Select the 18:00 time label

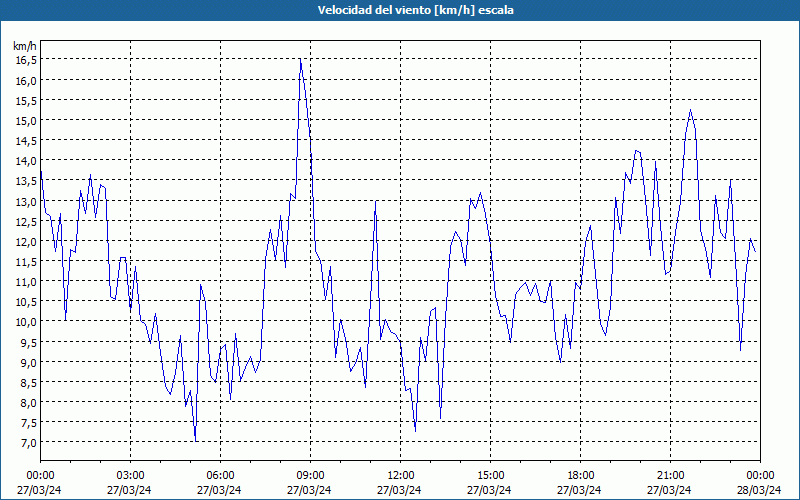click(x=581, y=476)
